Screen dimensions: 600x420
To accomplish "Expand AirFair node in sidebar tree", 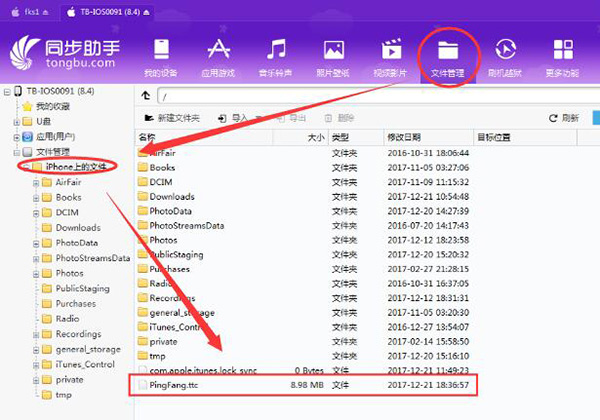I will pyautogui.click(x=36, y=183).
